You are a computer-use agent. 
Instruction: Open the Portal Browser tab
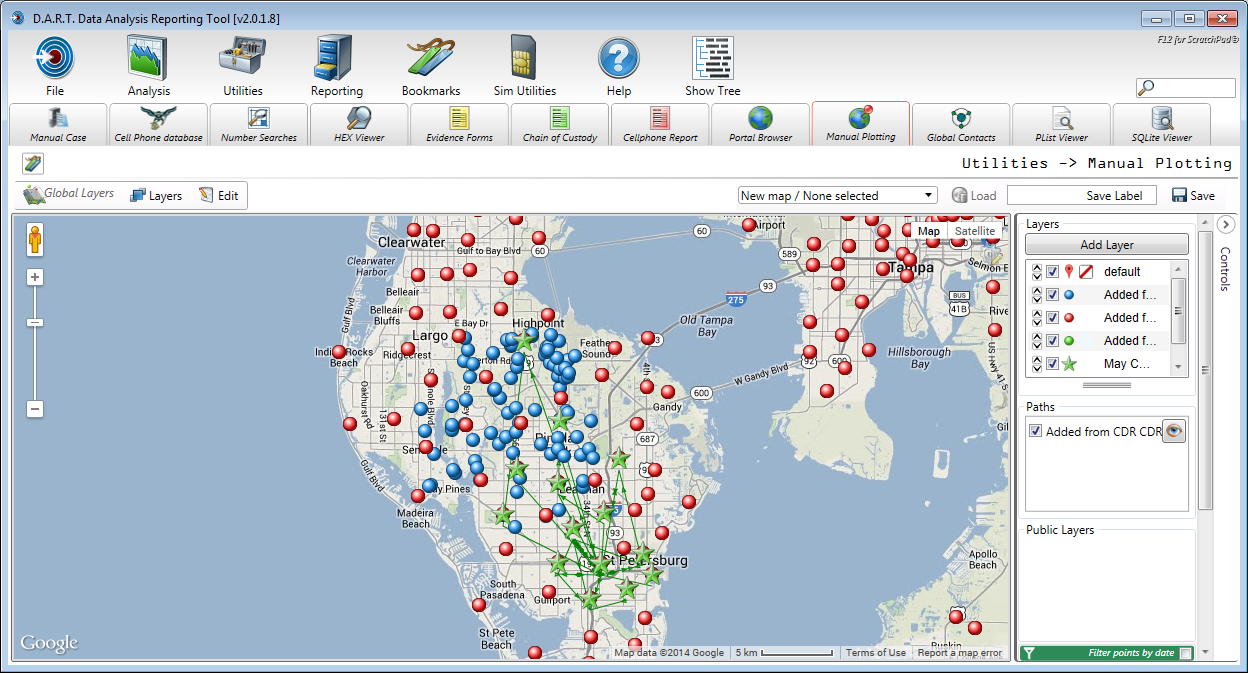tap(760, 125)
